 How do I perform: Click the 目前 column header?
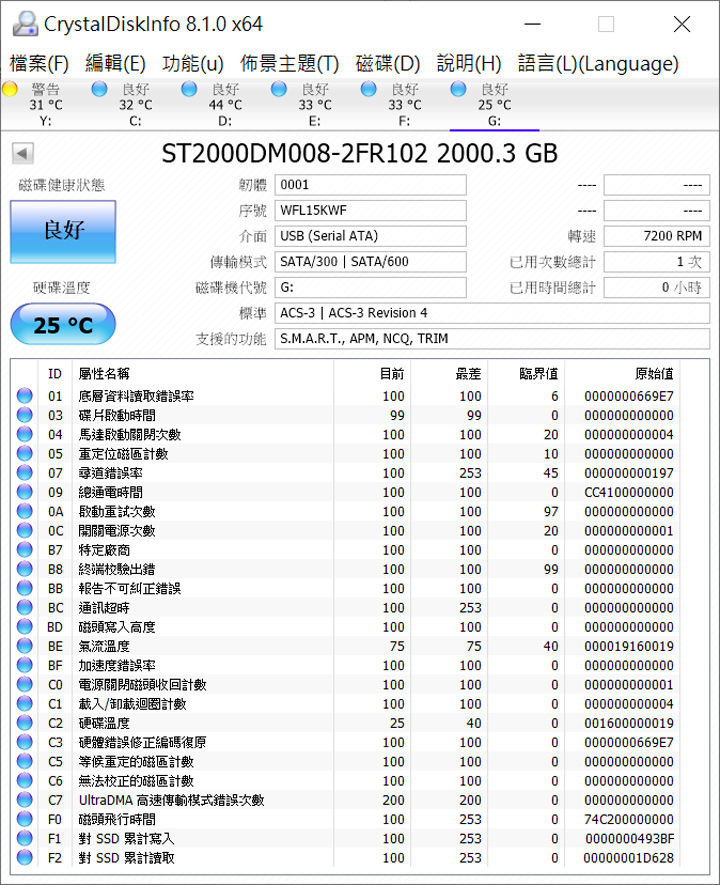click(392, 374)
